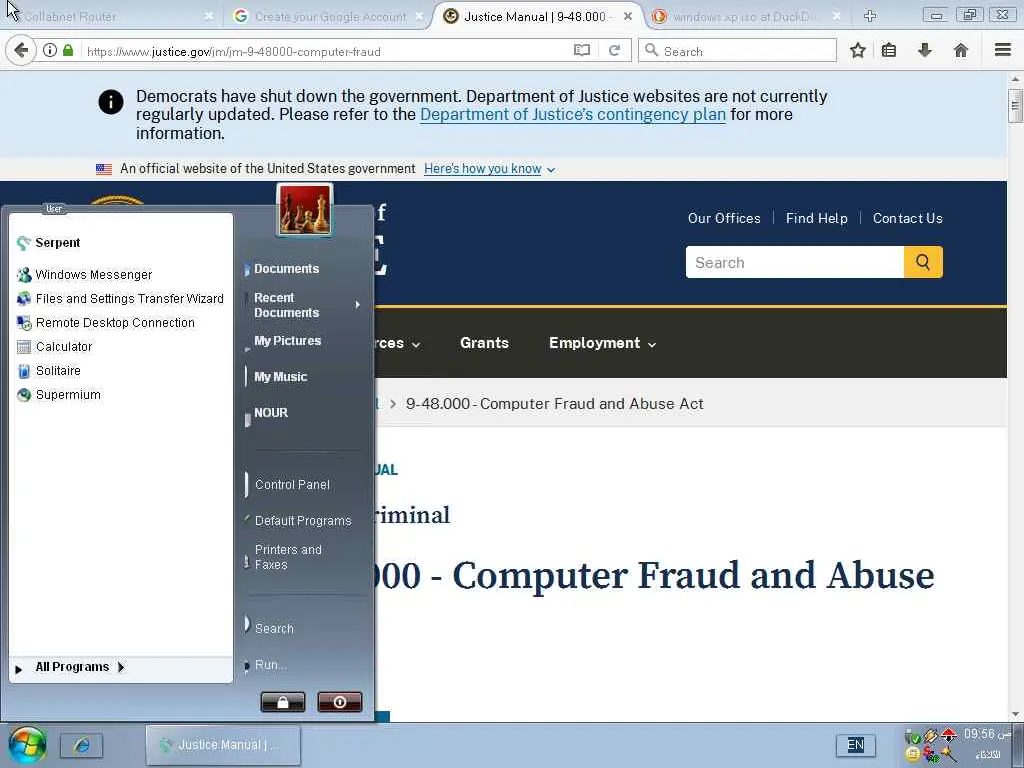Open Default Programs
The image size is (1024, 768).
point(302,520)
